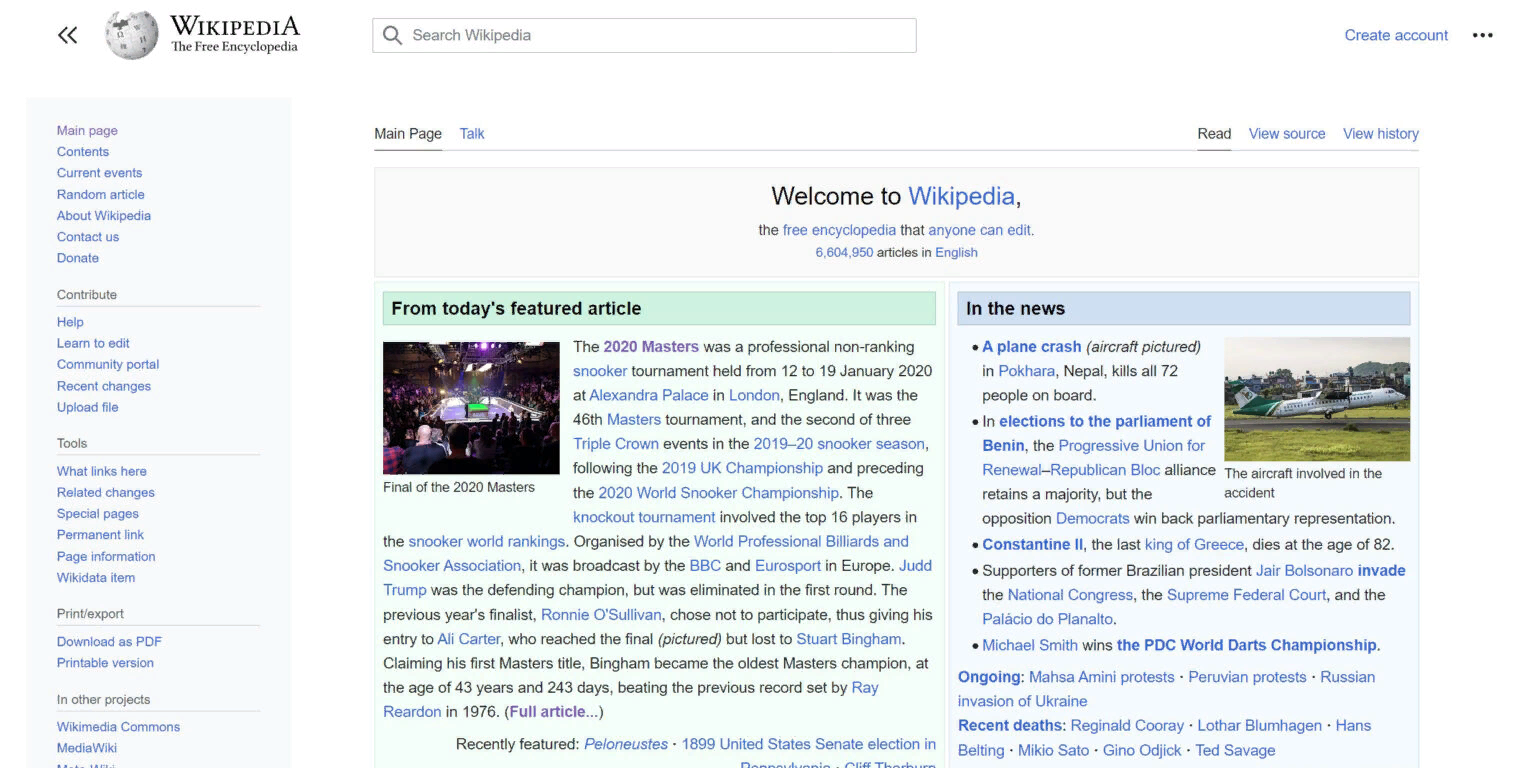1536x768 pixels.
Task: Click the Donate link
Action: pos(78,258)
